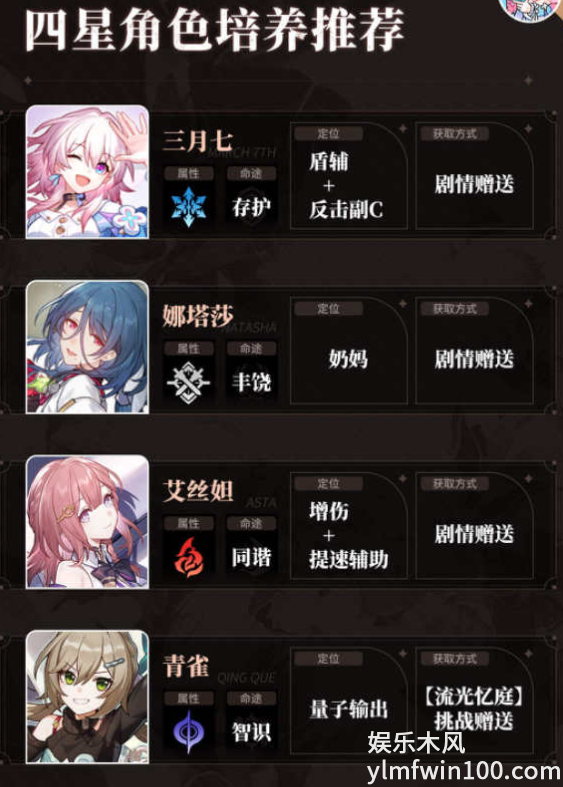Click the 艾丝妲 character name
The image size is (563, 787).
198,490
